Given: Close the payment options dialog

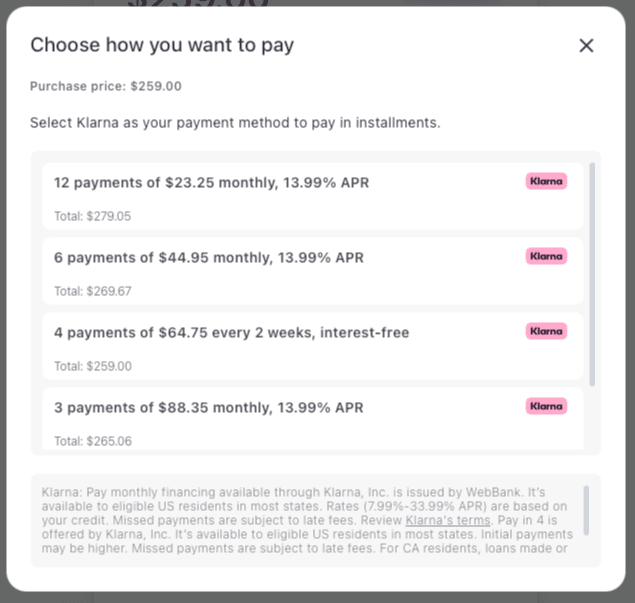Looking at the screenshot, I should click(586, 45).
